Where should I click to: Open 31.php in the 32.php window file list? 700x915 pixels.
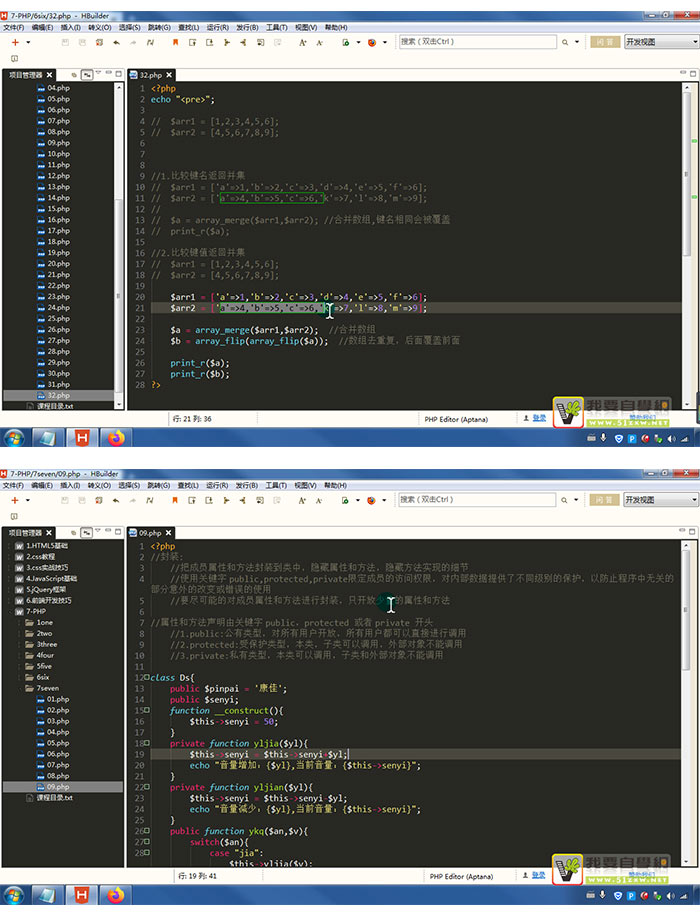58,385
